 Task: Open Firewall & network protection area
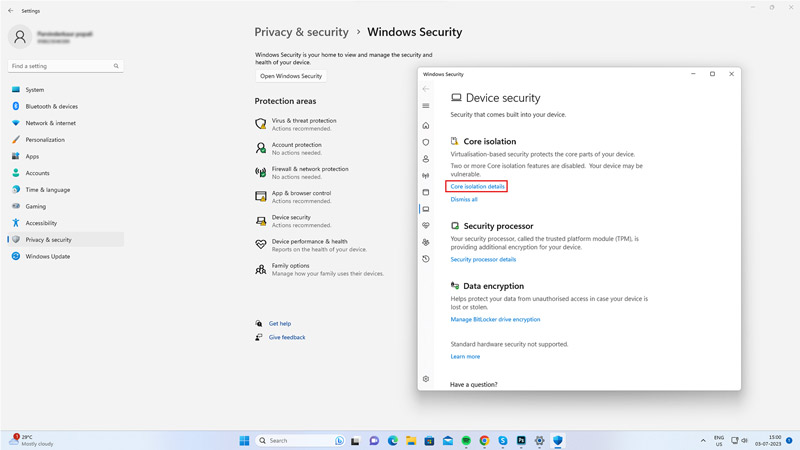(302, 172)
